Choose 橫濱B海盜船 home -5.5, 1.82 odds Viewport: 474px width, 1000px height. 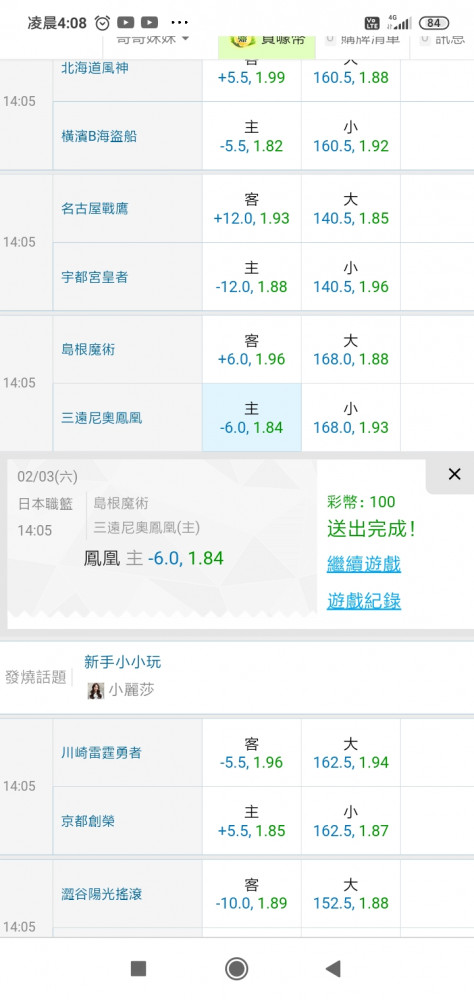[252, 136]
